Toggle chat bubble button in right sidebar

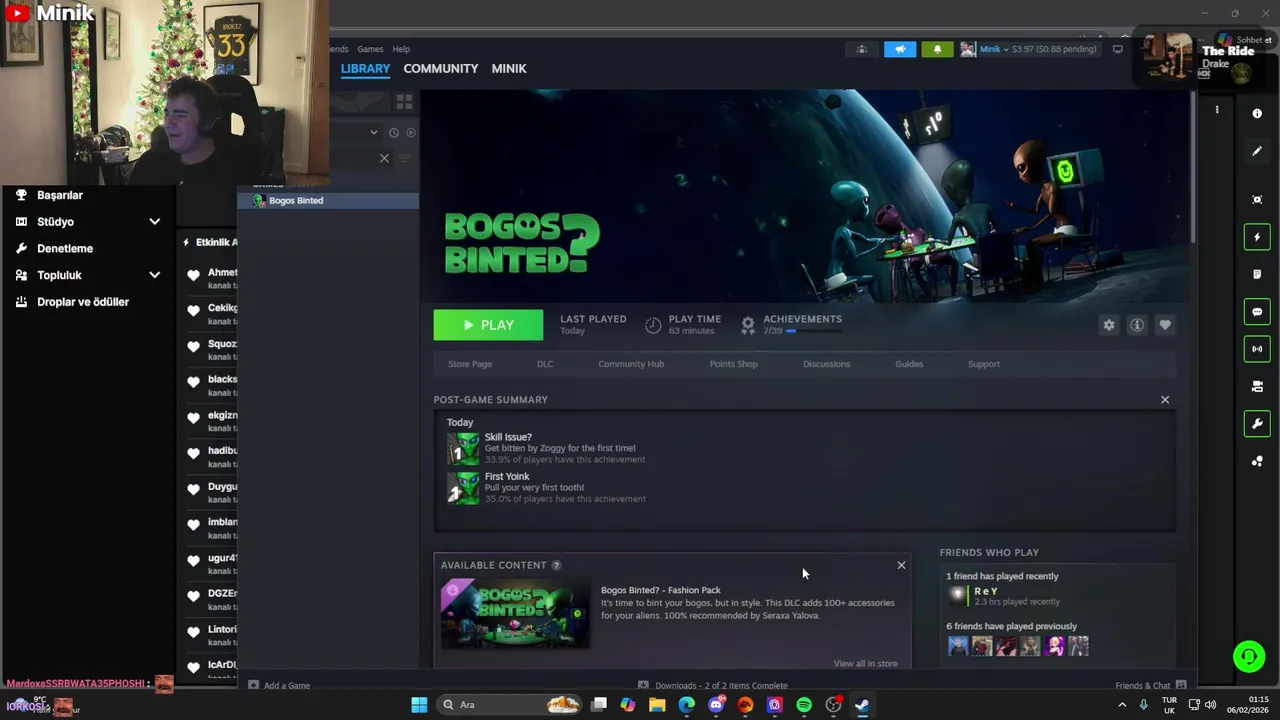click(1257, 312)
